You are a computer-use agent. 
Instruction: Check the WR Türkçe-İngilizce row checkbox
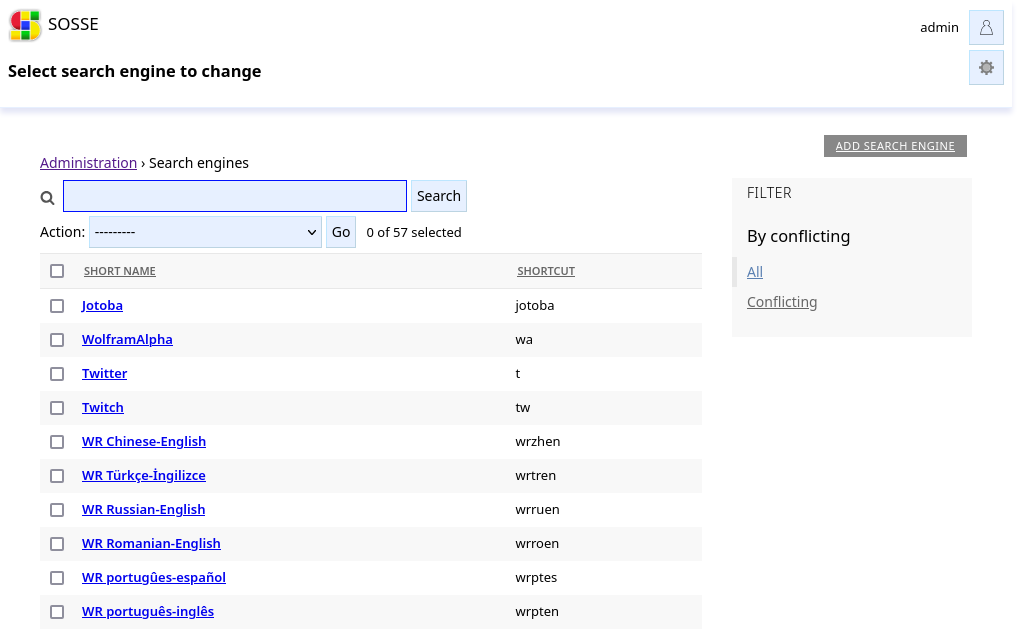[57, 476]
